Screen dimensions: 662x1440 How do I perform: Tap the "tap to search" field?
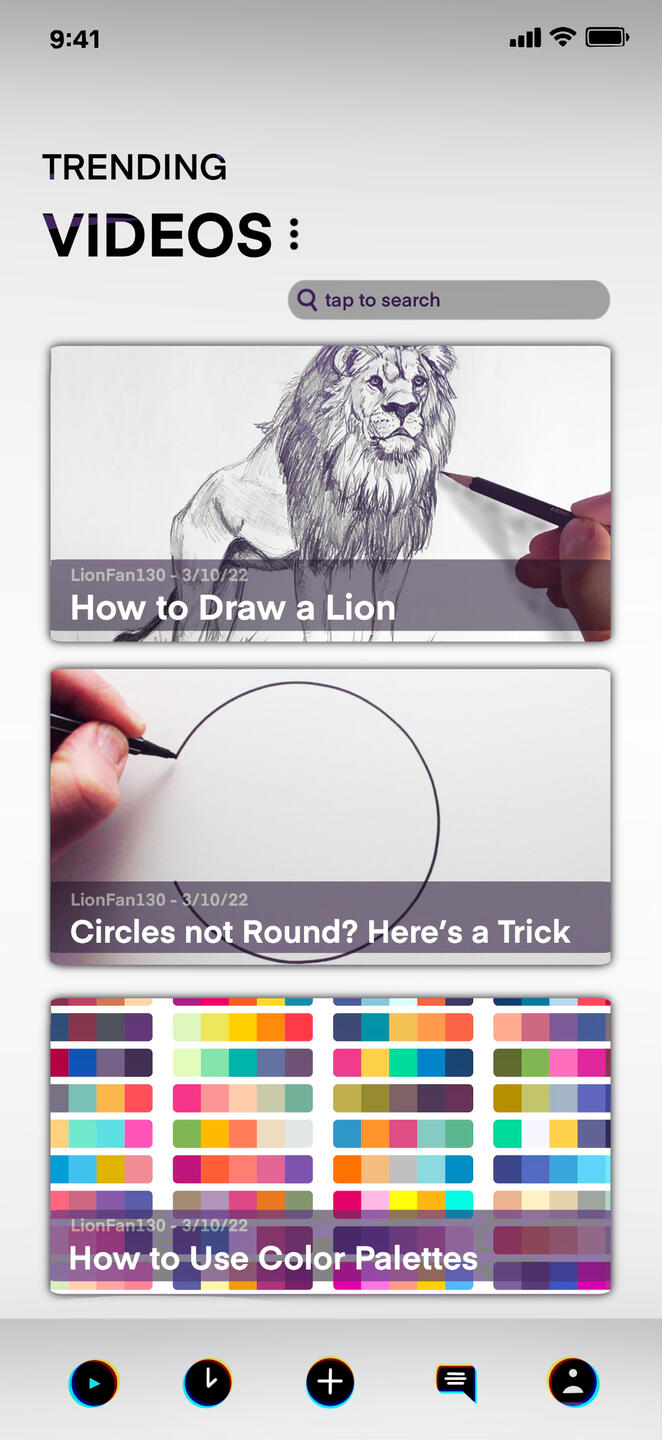449,300
